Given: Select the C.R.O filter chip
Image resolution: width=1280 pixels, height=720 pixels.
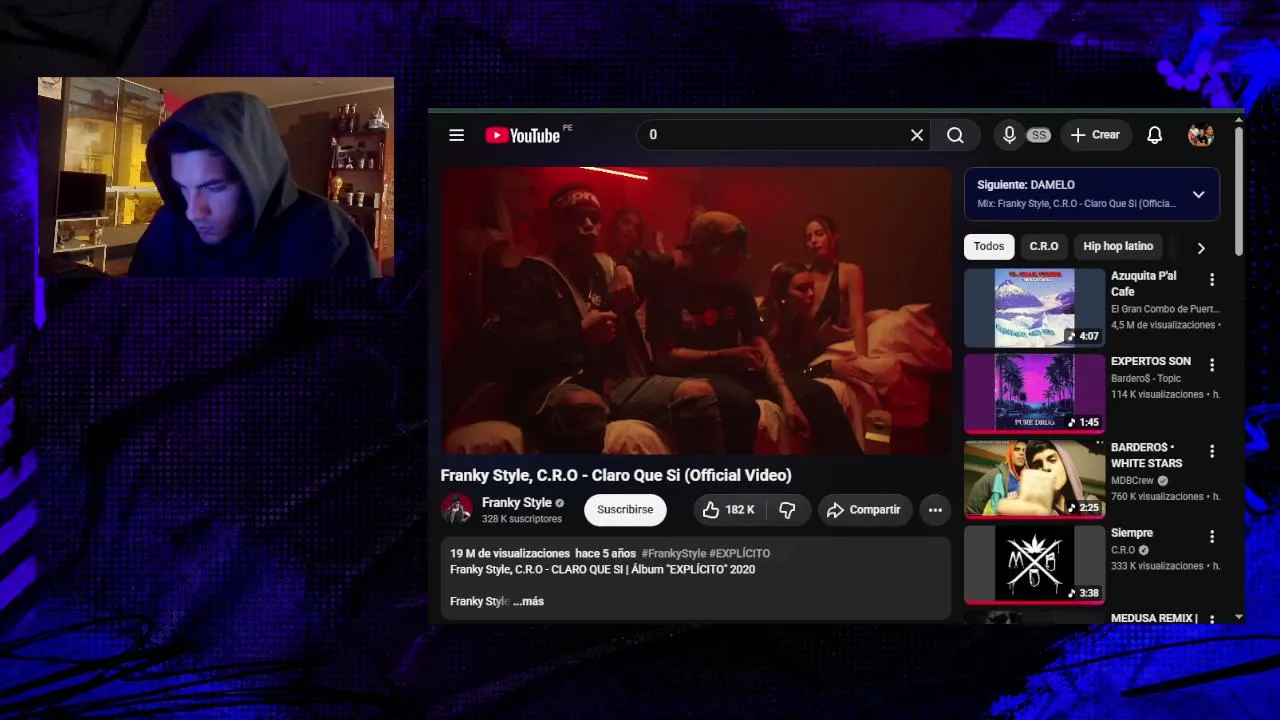Looking at the screenshot, I should pos(1044,246).
